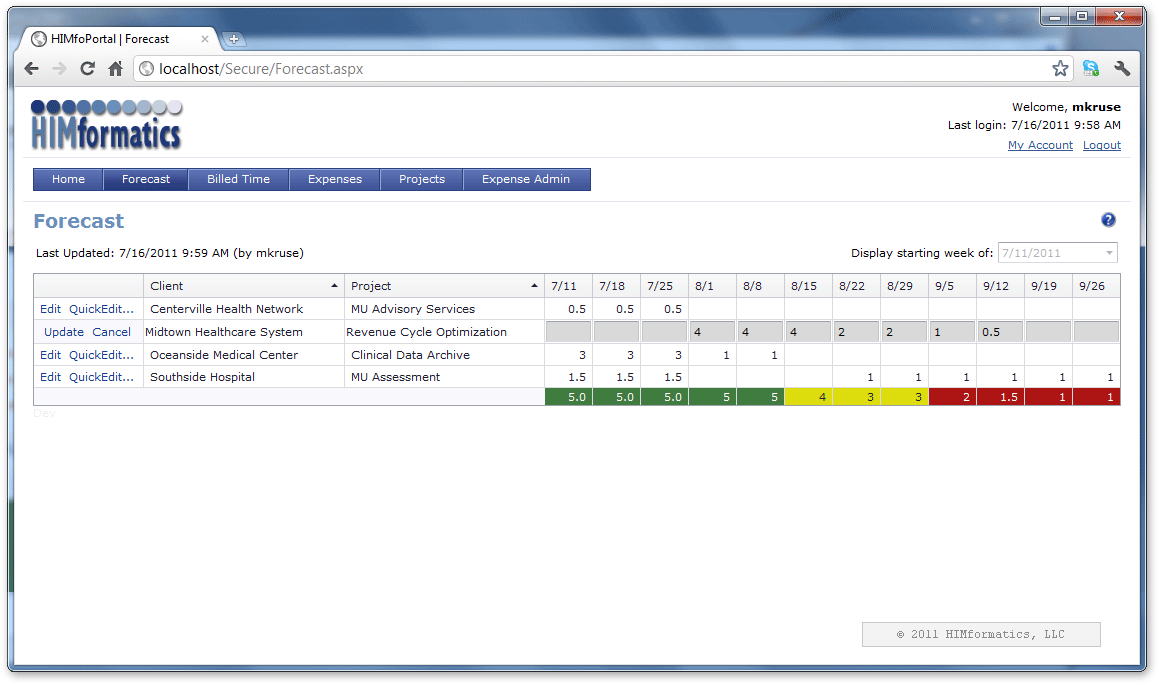
Task: Open the My Account link
Action: [x=1040, y=146]
